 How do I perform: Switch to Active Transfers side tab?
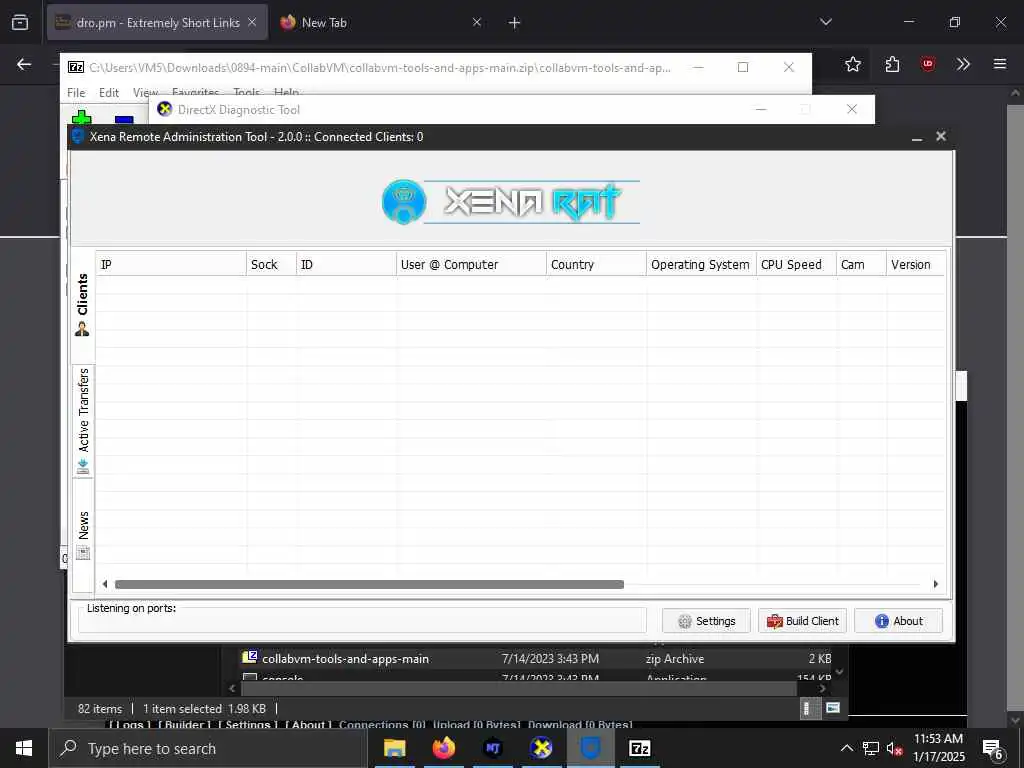click(x=83, y=421)
